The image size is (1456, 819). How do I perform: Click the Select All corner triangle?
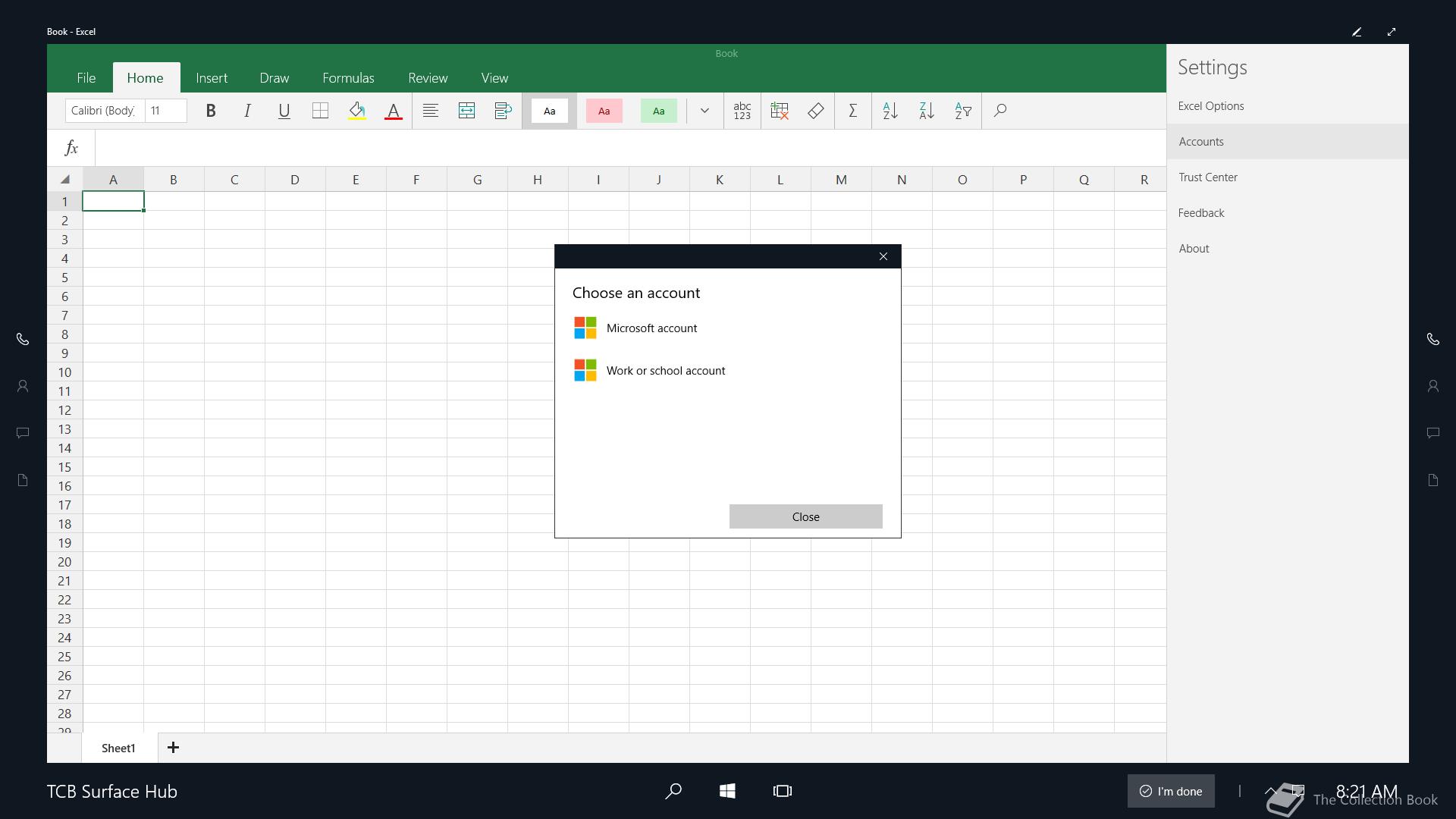(65, 180)
